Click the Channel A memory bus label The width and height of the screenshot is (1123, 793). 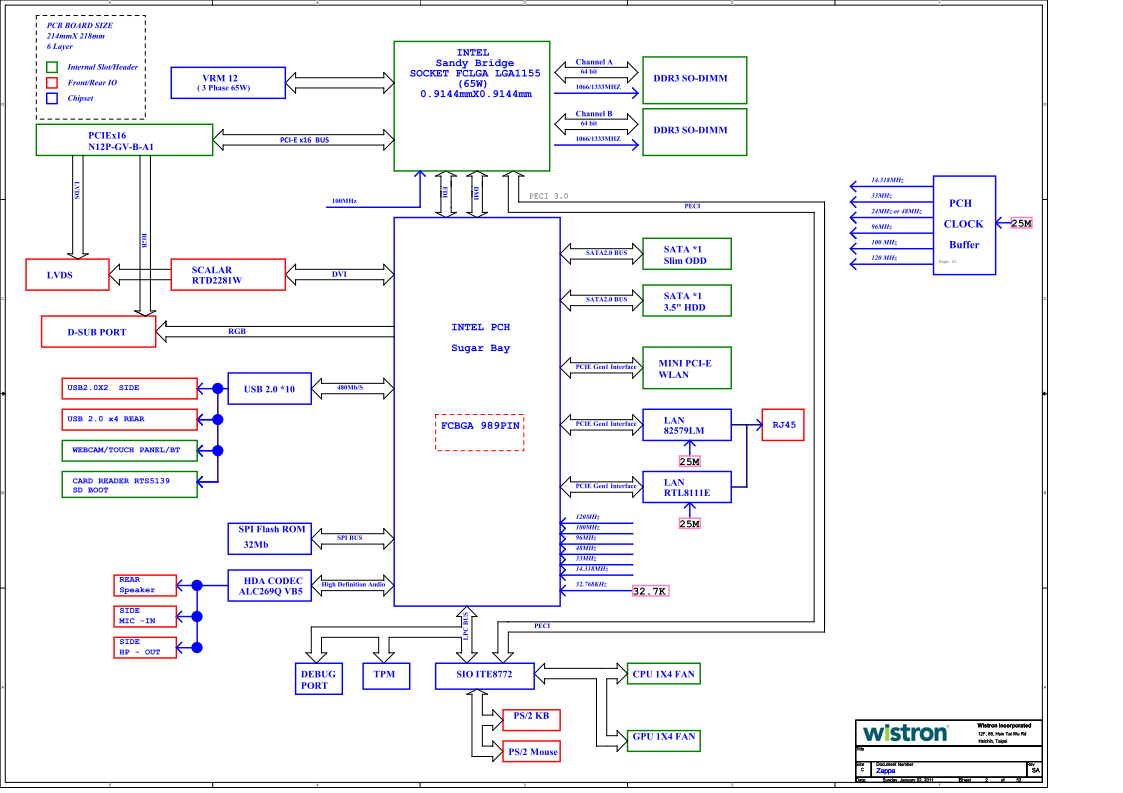pos(594,62)
